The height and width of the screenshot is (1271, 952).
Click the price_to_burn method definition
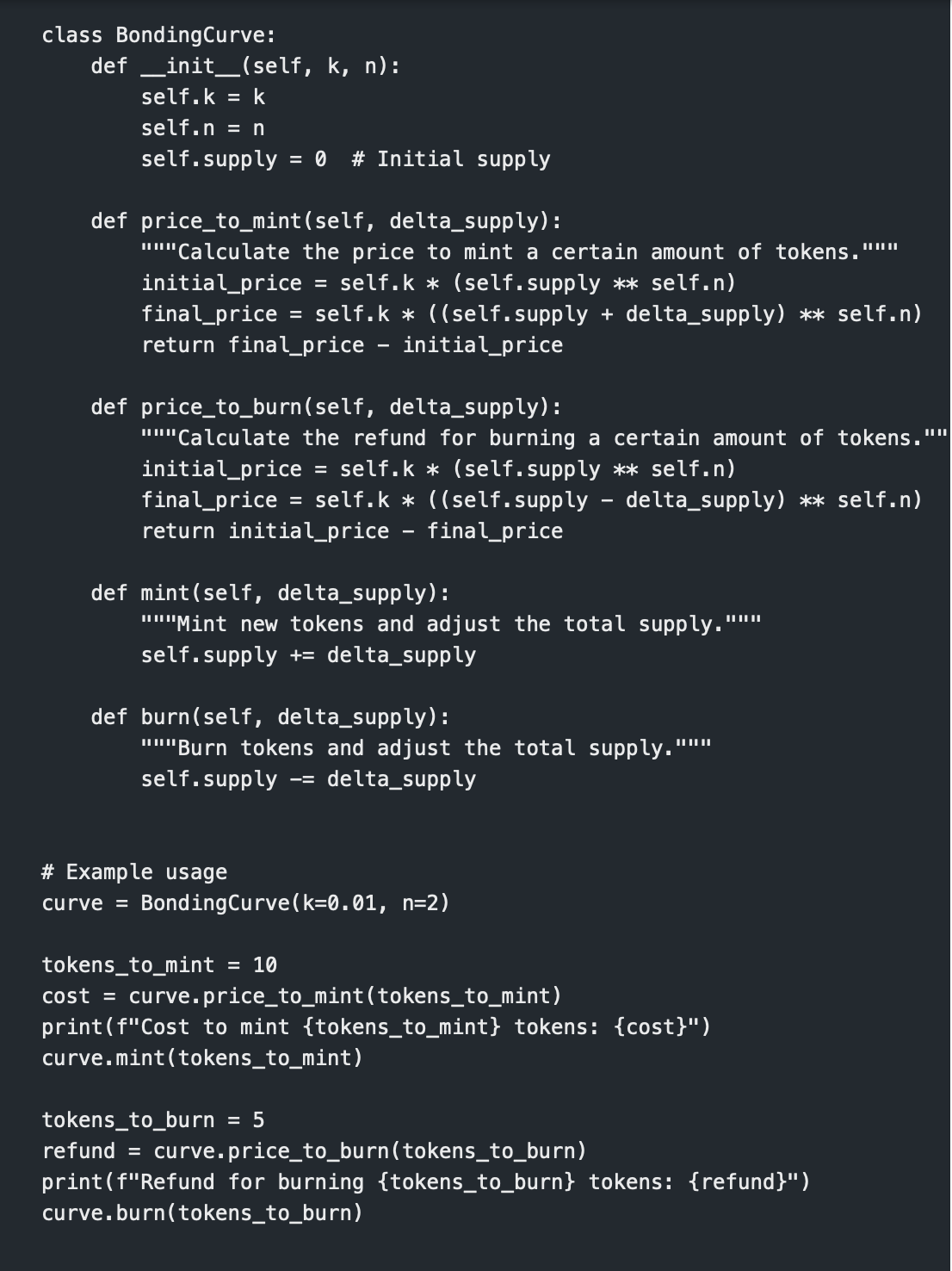pyautogui.click(x=326, y=407)
